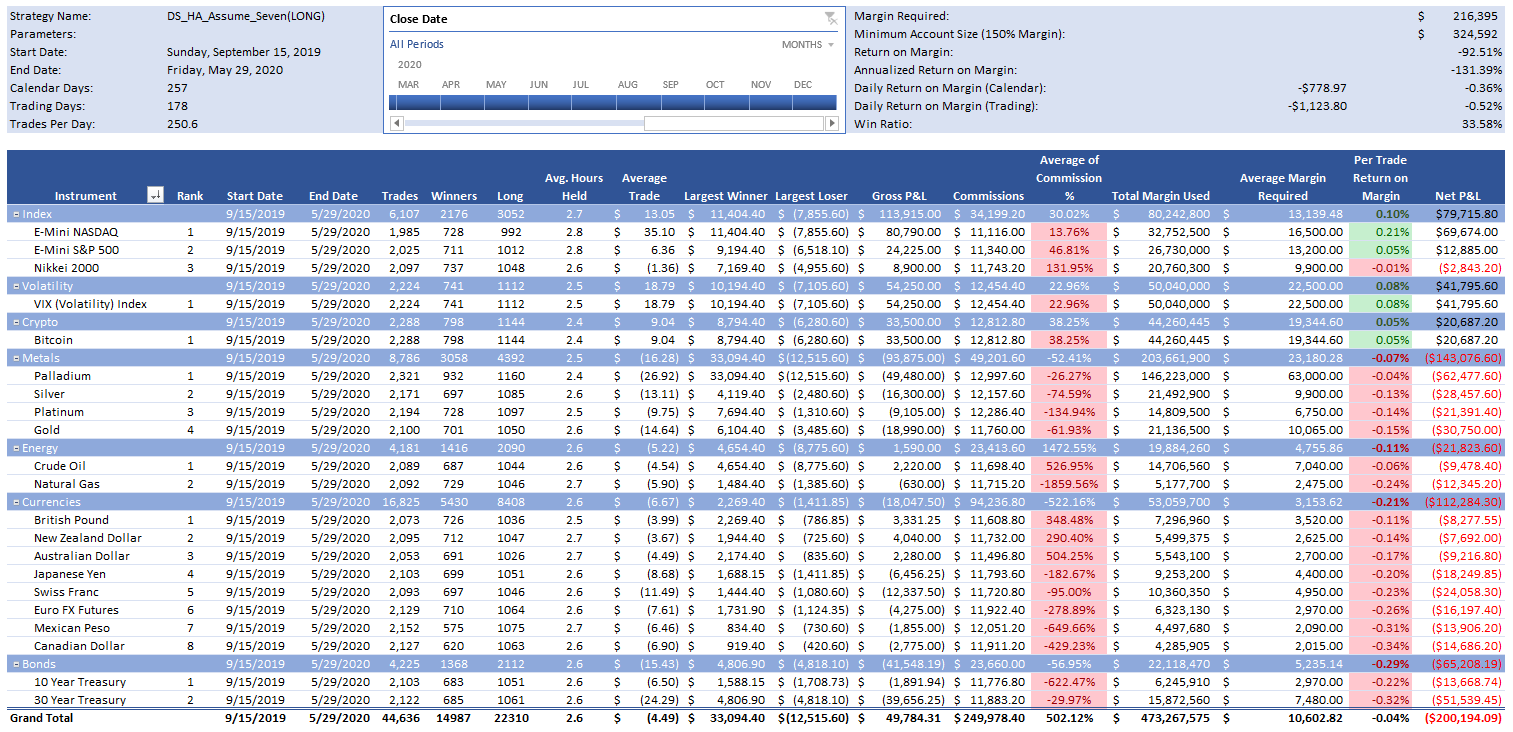Image resolution: width=1513 pixels, height=732 pixels.
Task: Click the Total Margin Used column header
Action: 1160,196
